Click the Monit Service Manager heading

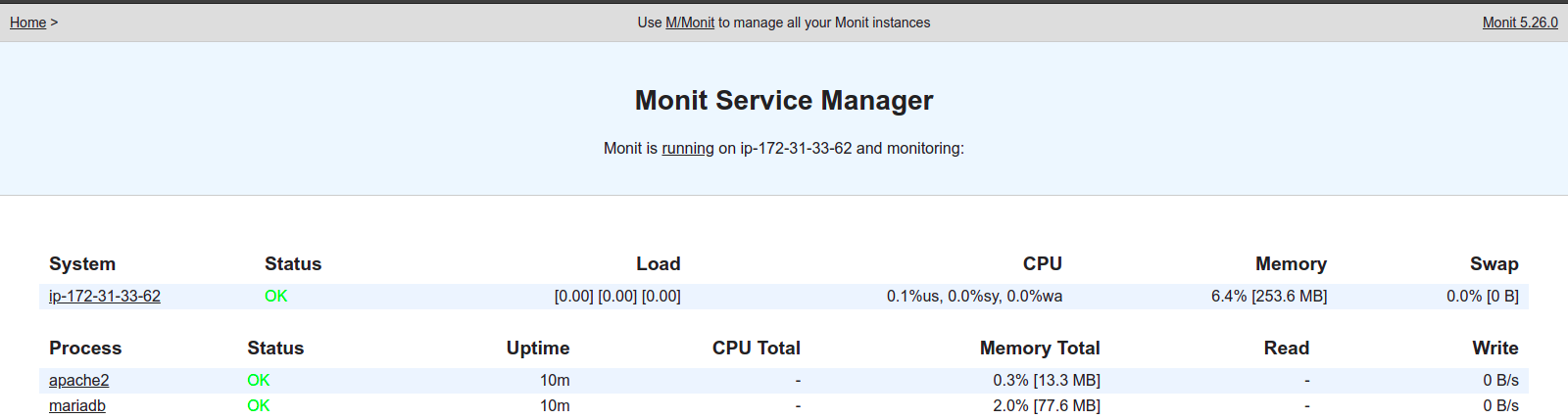[784, 100]
